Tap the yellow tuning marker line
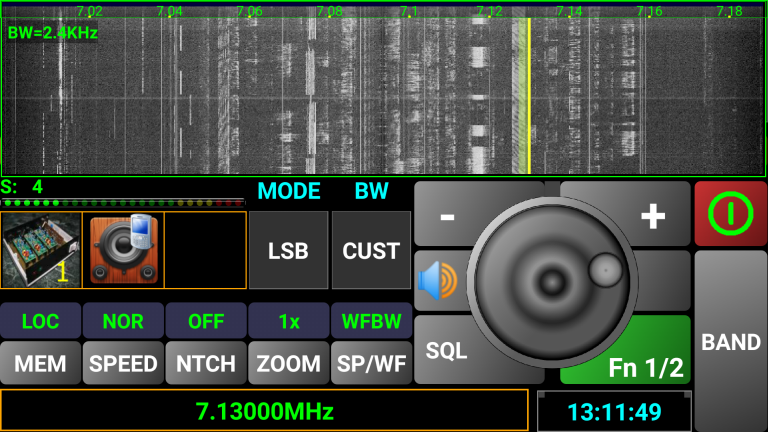The height and width of the screenshot is (432, 768). (x=529, y=96)
